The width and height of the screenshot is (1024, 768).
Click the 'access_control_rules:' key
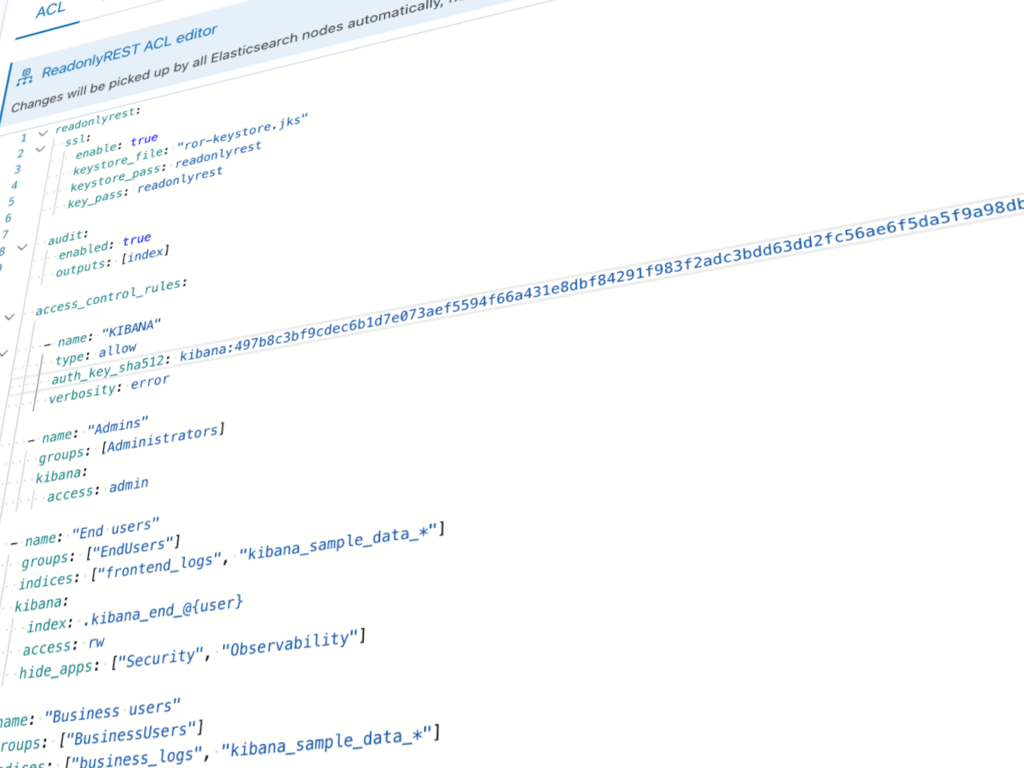click(x=111, y=297)
